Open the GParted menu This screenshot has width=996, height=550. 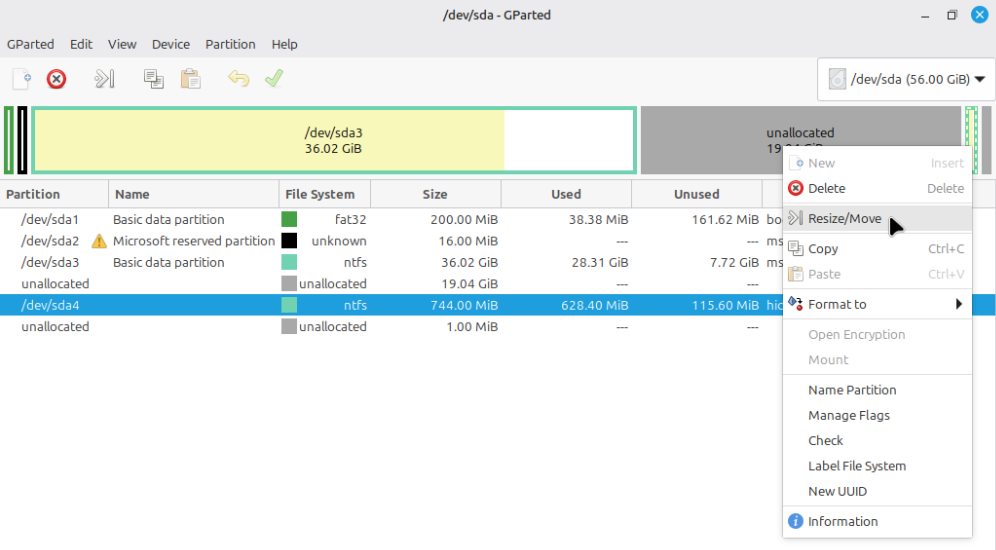tap(30, 44)
